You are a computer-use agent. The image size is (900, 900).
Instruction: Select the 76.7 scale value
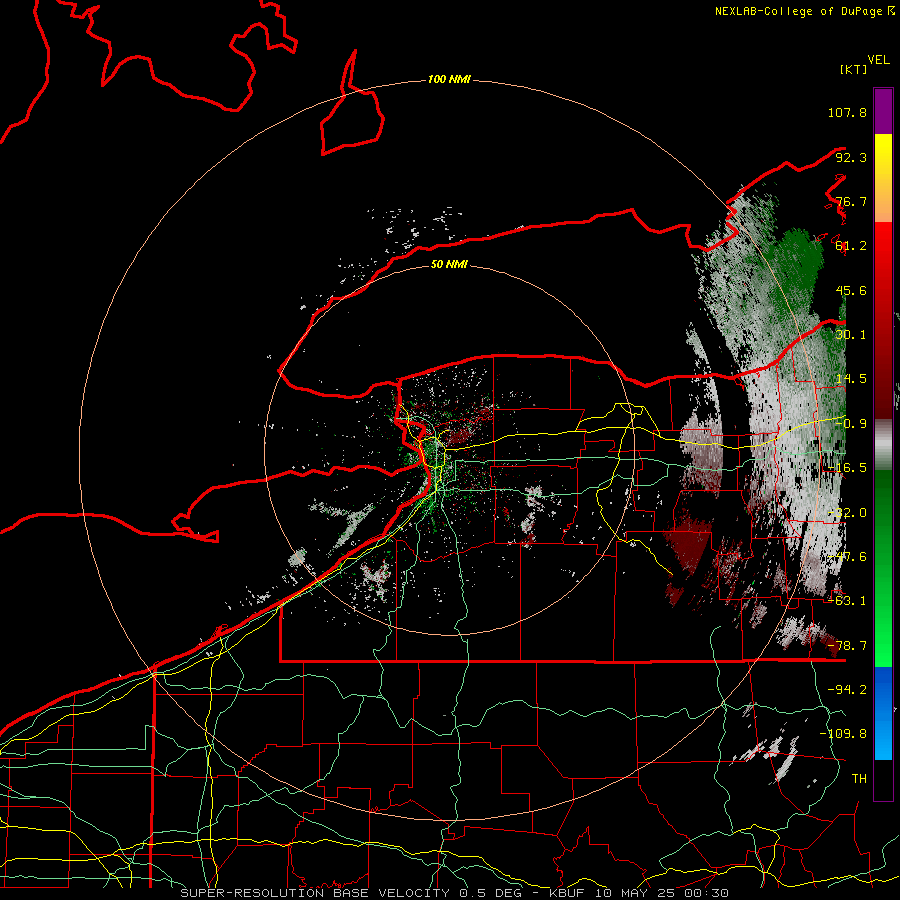(x=851, y=201)
